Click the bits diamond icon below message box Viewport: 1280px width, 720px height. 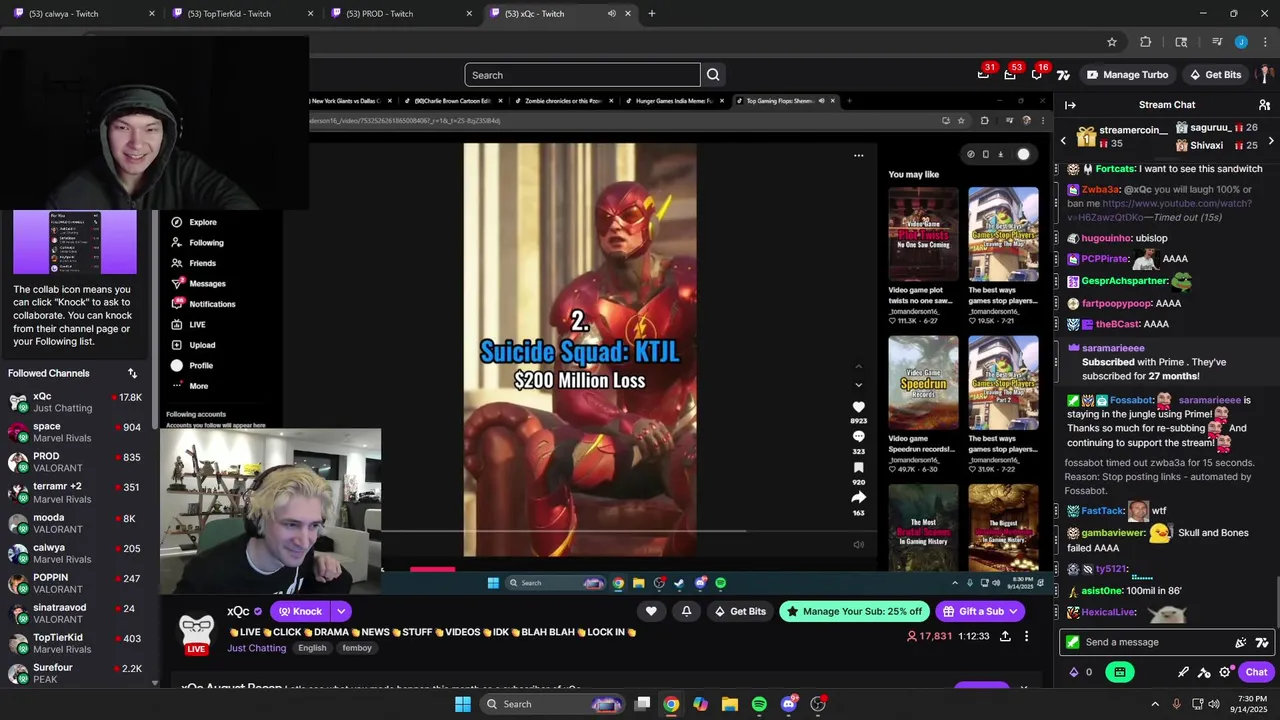pos(1074,672)
